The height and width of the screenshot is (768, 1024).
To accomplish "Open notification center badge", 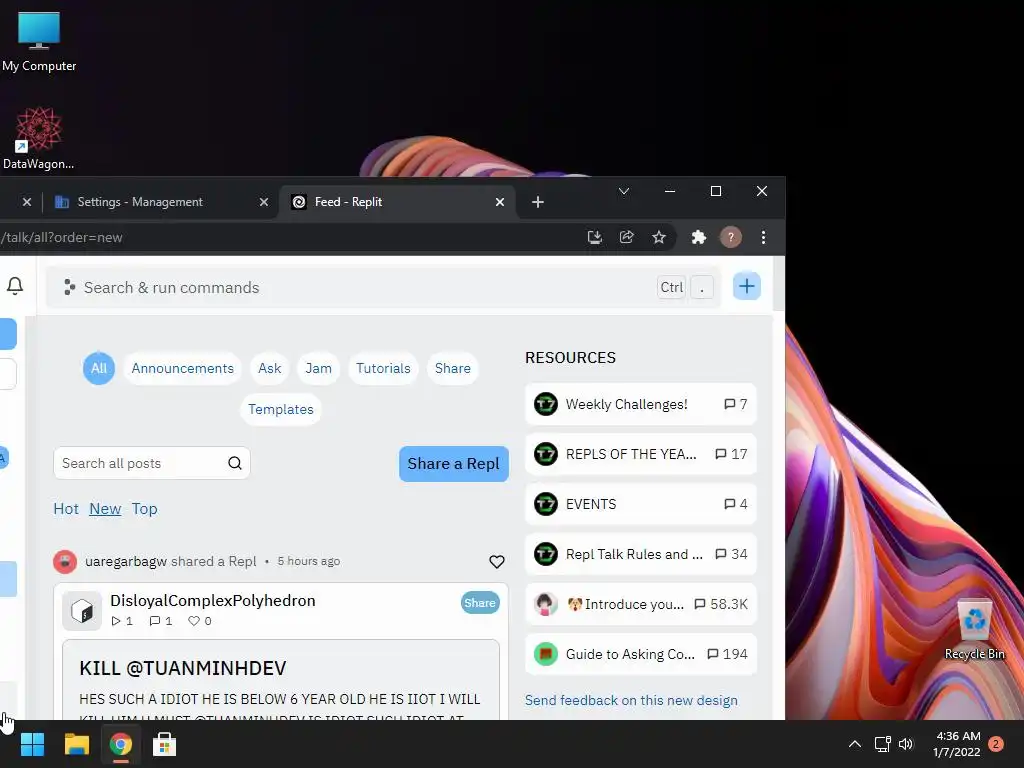I will [996, 744].
